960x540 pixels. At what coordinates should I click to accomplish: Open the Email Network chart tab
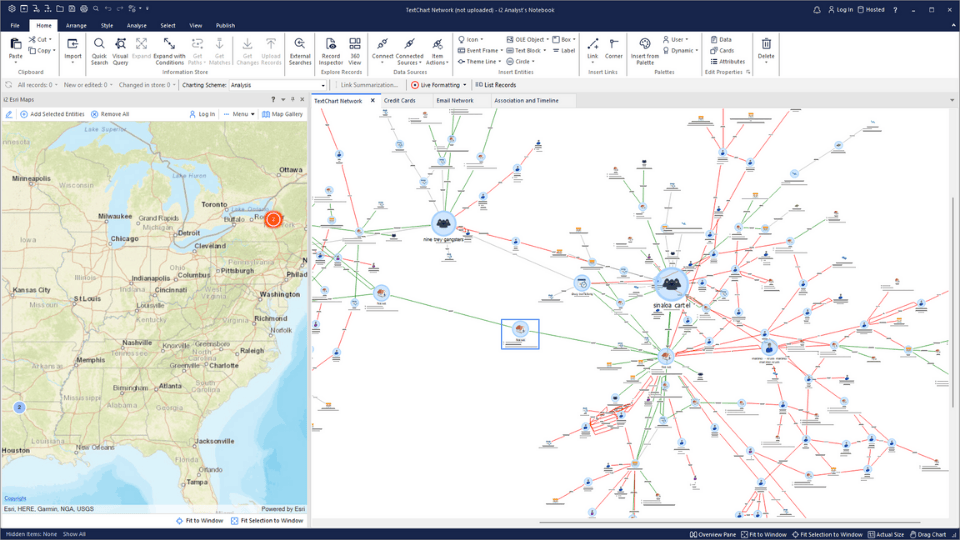pyautogui.click(x=454, y=100)
